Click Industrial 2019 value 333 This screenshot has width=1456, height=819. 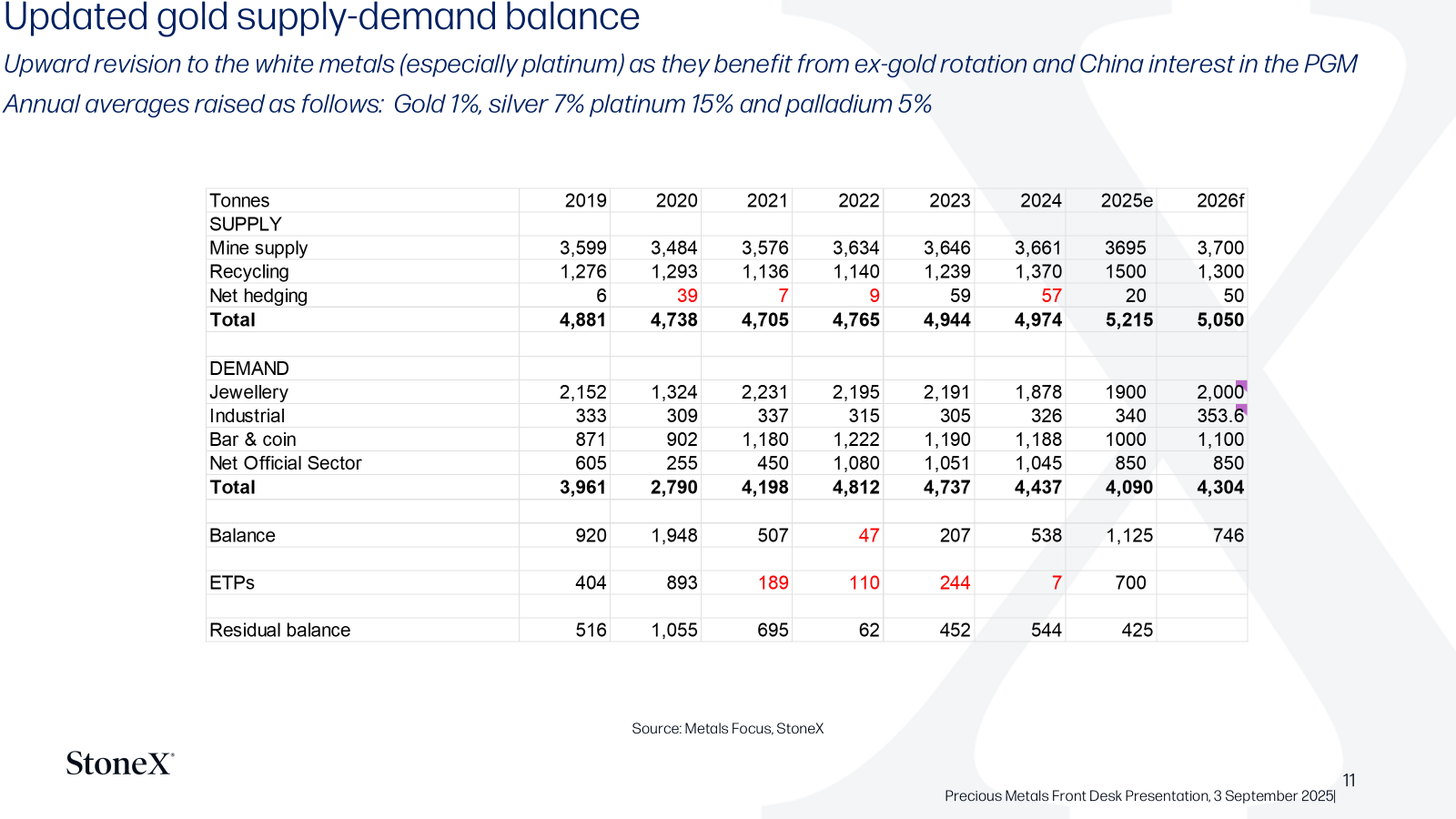(591, 416)
